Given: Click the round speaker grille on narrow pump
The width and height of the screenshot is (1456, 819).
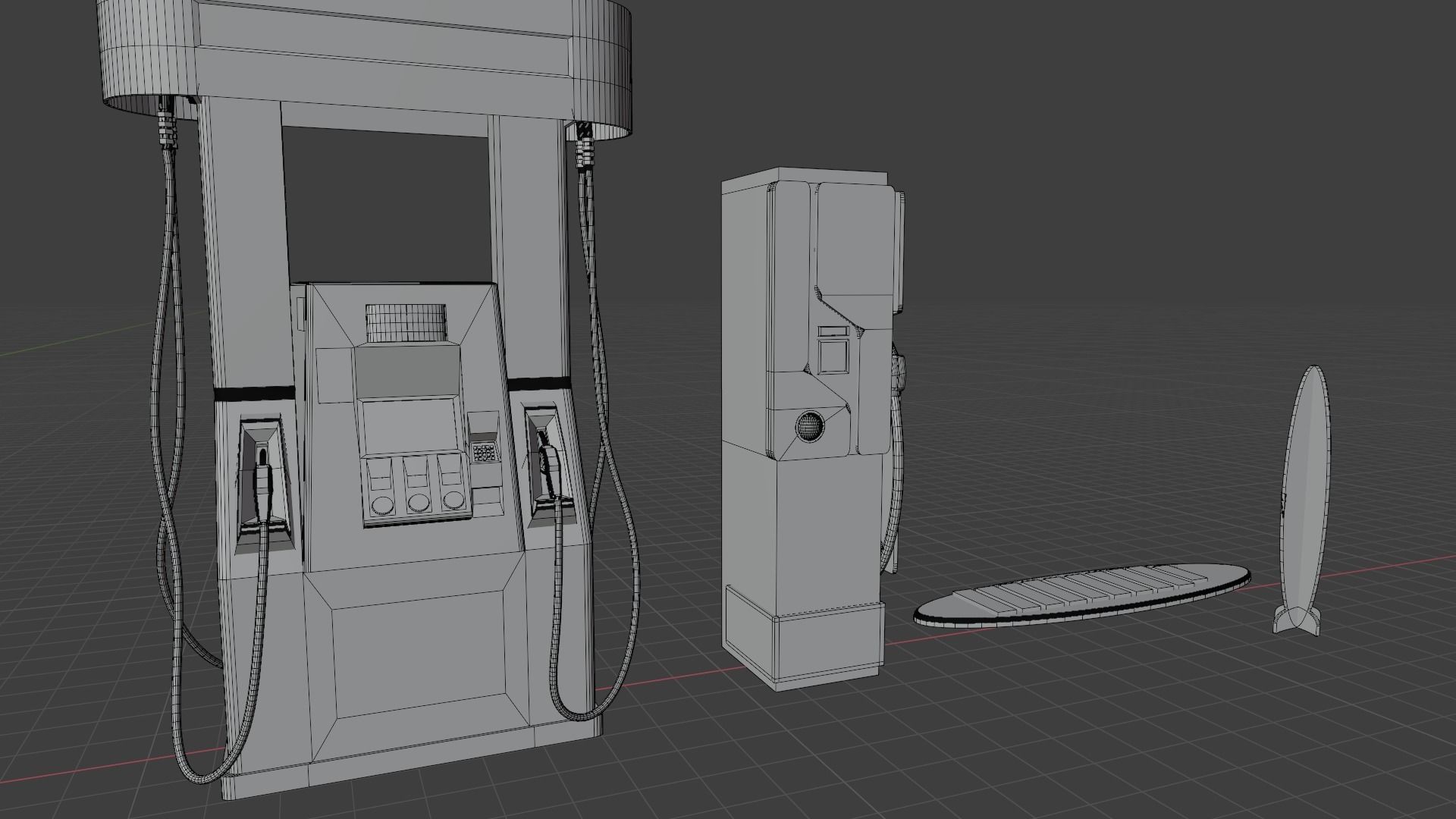Looking at the screenshot, I should 810,427.
